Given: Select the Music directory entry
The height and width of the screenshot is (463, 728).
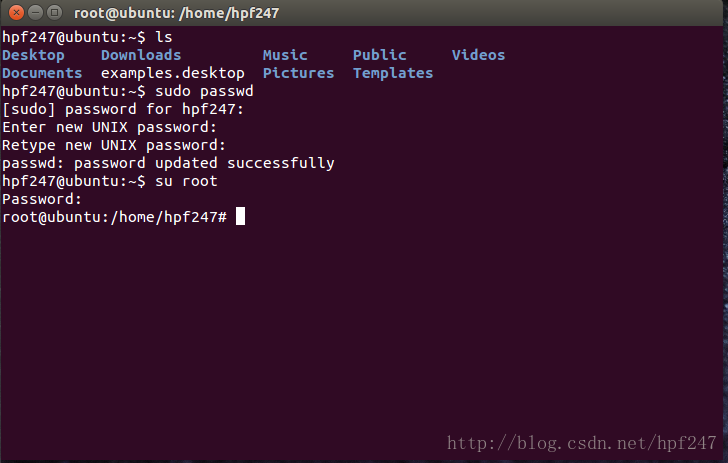Looking at the screenshot, I should click(x=285, y=55).
